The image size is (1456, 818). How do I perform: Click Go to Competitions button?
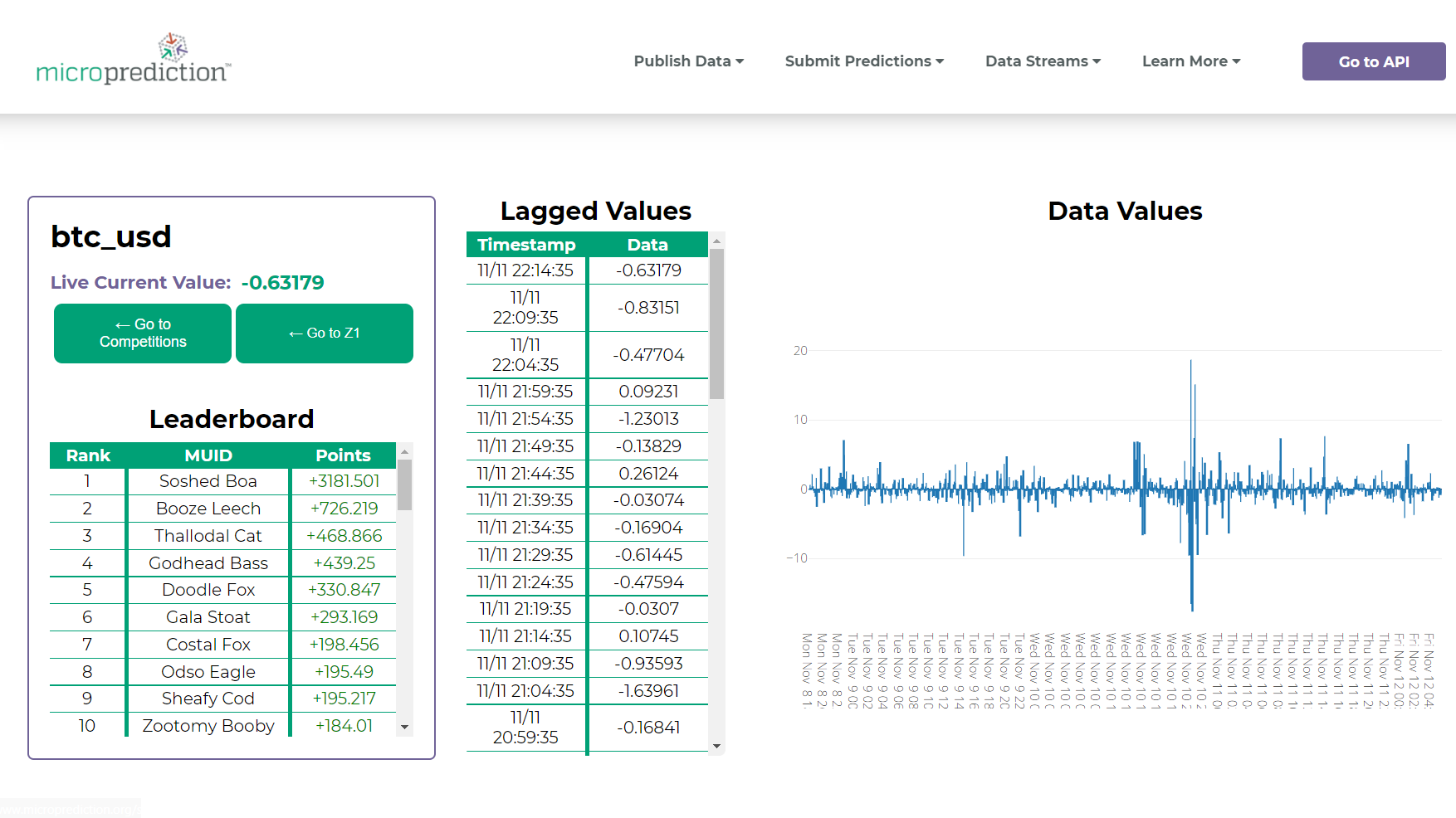[x=143, y=334]
